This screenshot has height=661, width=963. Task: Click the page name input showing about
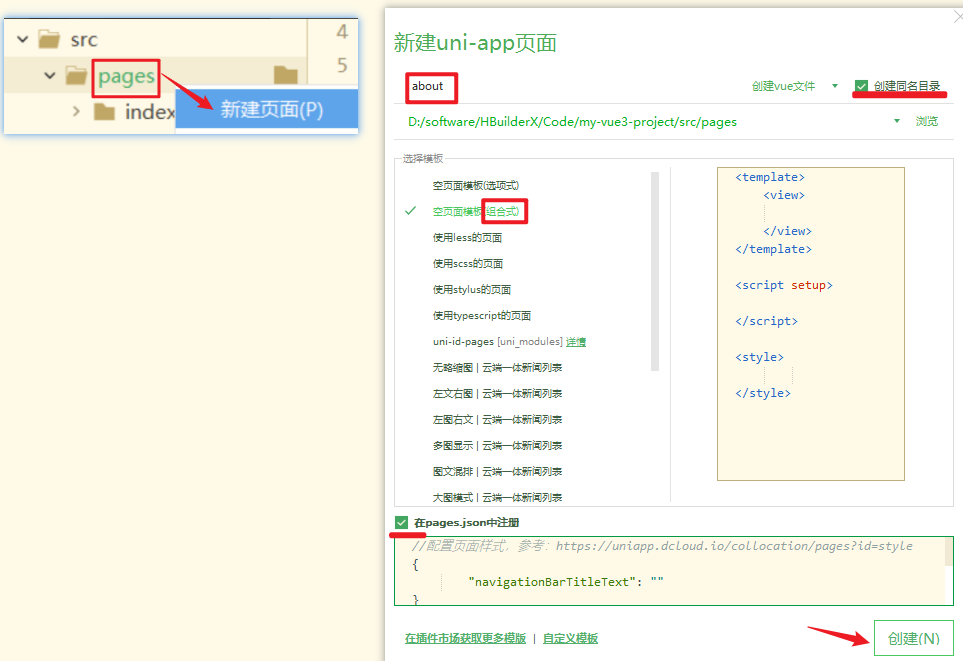pos(430,88)
